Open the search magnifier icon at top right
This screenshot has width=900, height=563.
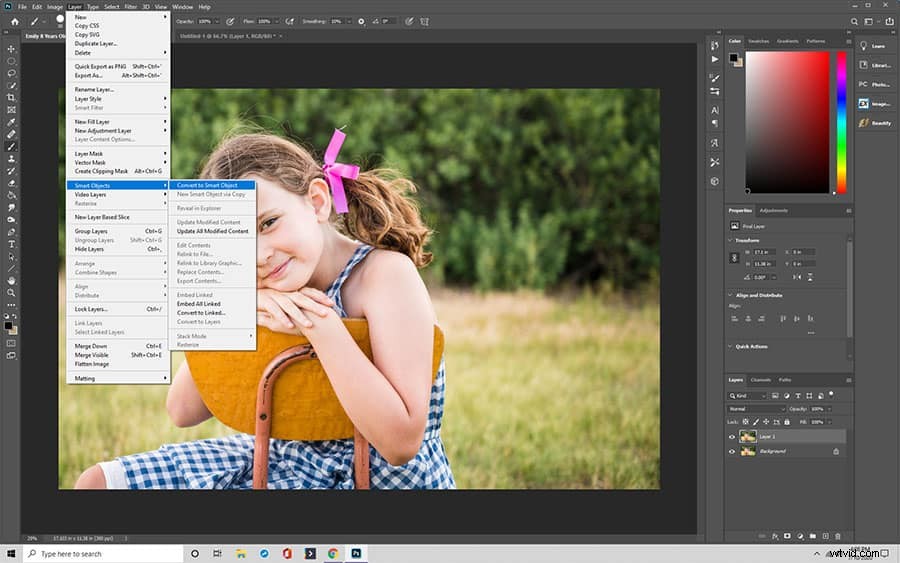pos(854,22)
